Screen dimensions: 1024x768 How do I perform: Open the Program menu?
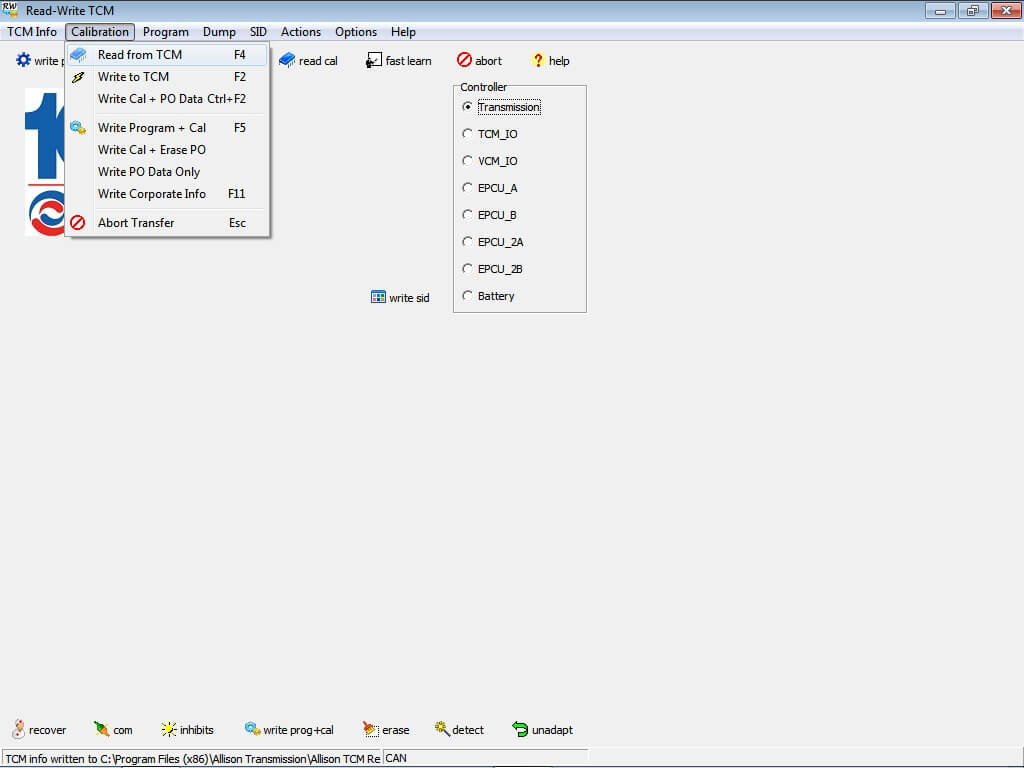coord(165,32)
